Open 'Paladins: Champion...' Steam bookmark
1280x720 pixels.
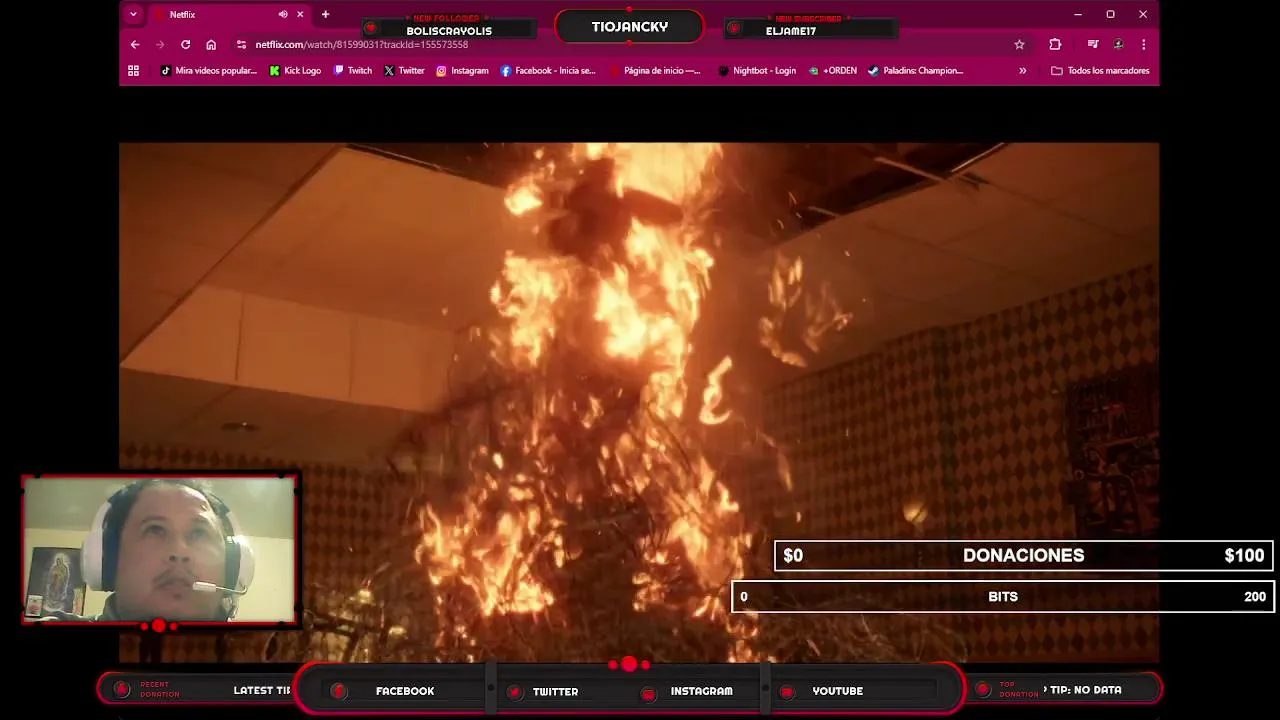[915, 71]
